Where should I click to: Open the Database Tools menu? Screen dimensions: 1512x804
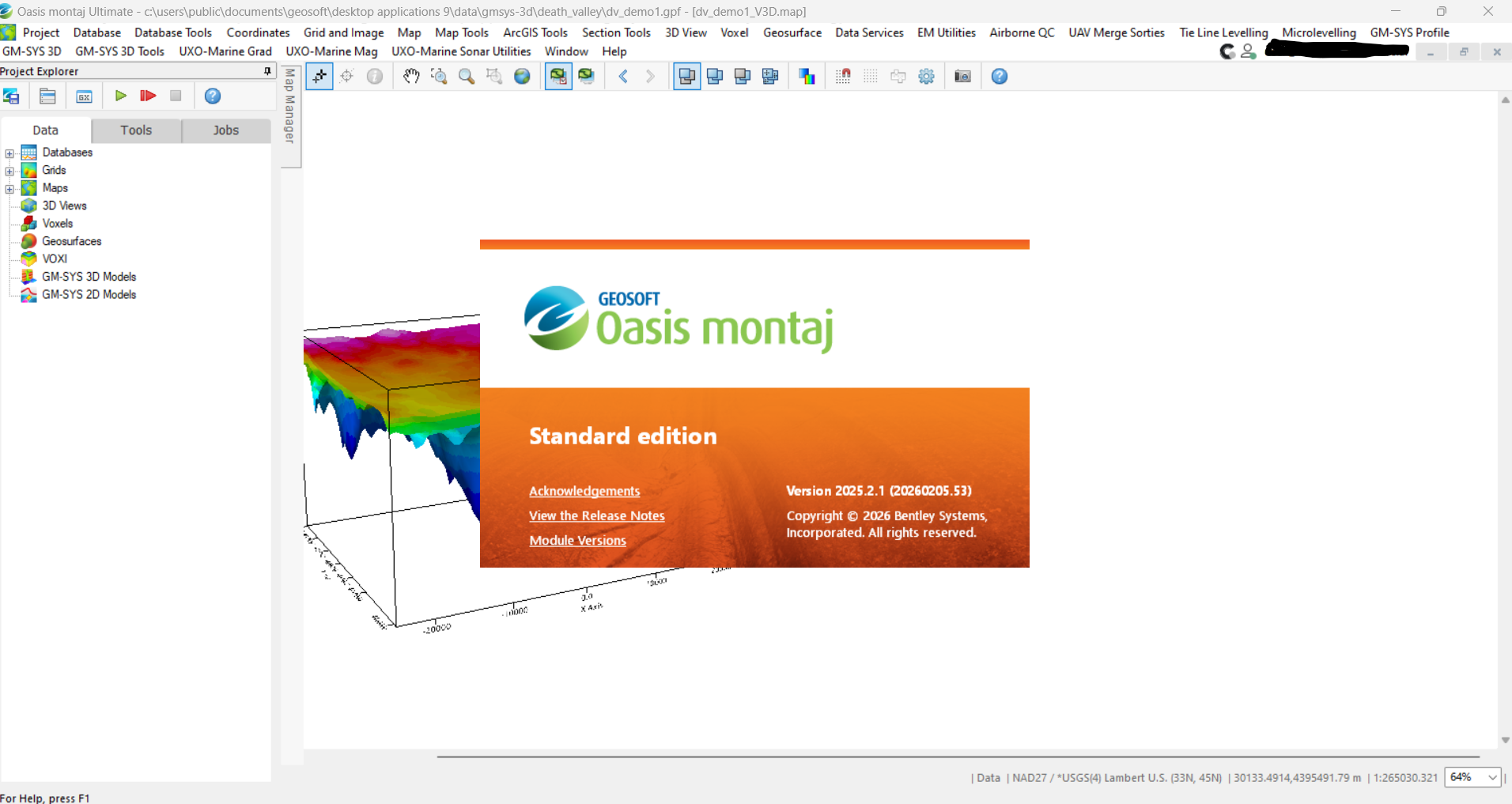(x=173, y=32)
